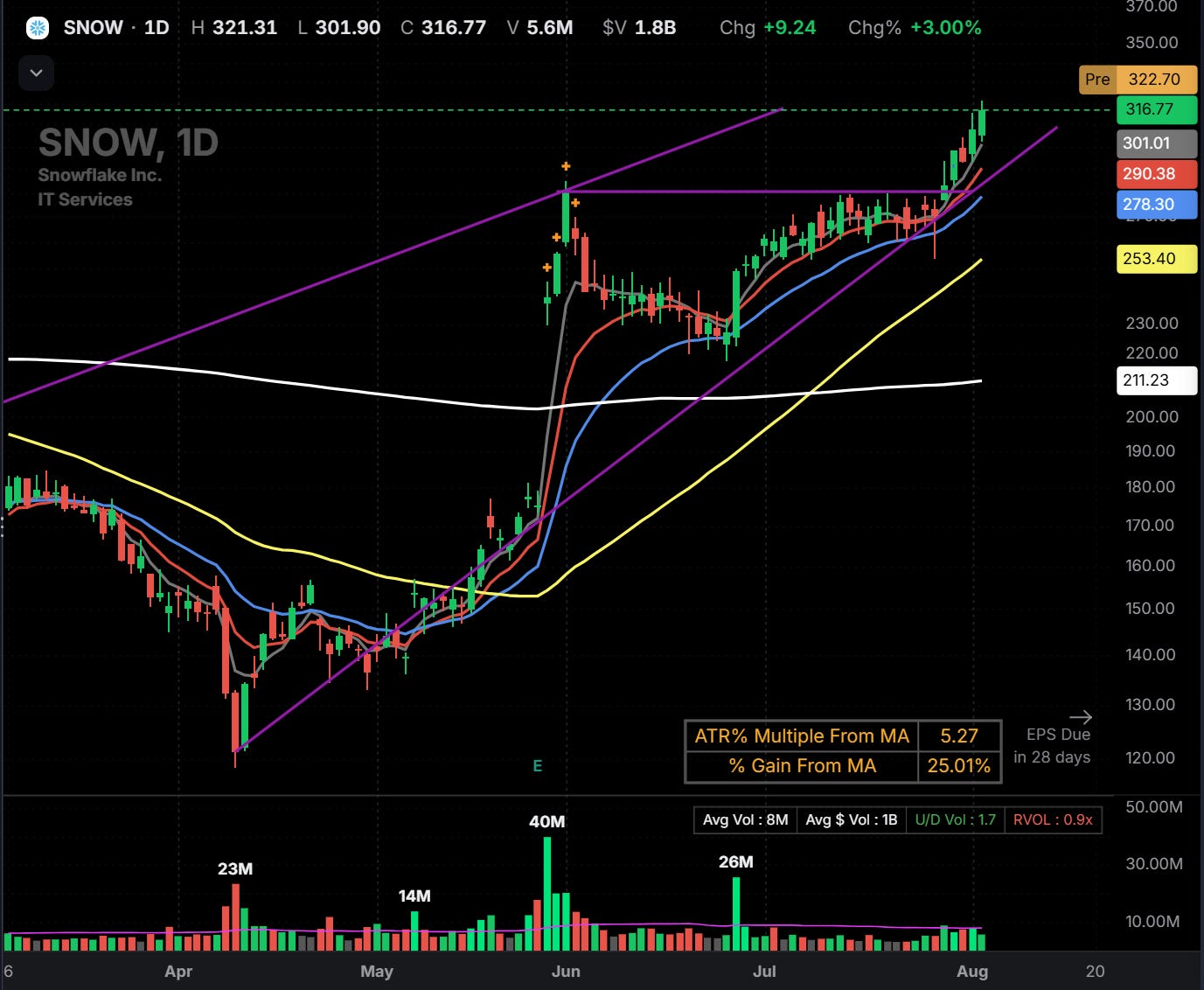Click the 350.00 price axis label

[x=1152, y=43]
